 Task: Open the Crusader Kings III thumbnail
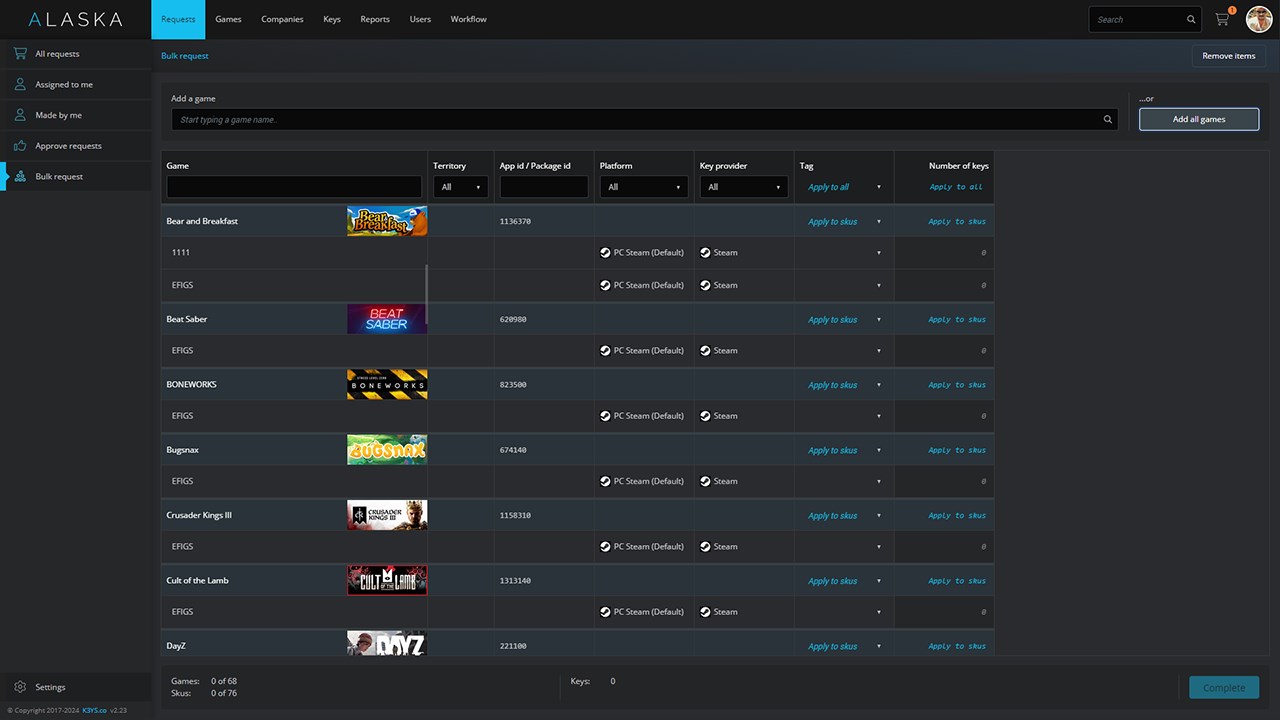(387, 515)
